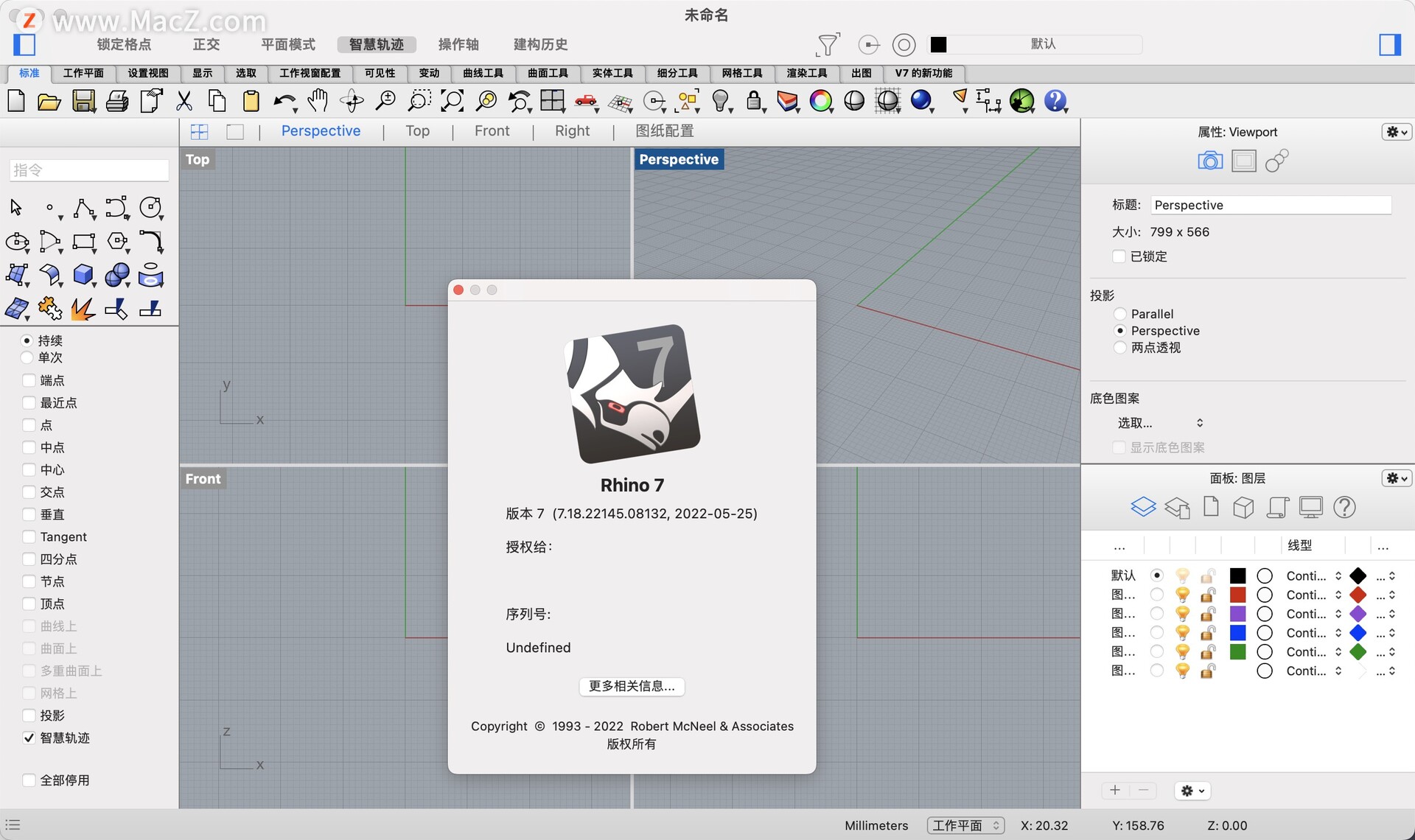The image size is (1415, 840).
Task: Select the Fillet curves tool in sidebar
Action: coord(151,242)
